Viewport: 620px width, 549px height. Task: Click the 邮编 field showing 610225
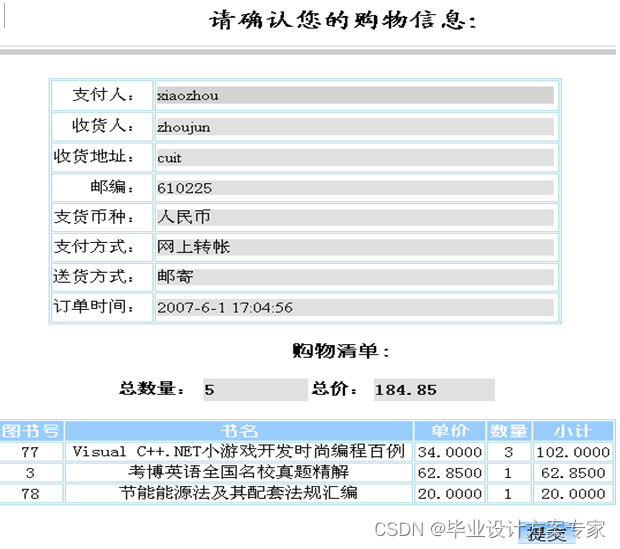click(x=355, y=188)
